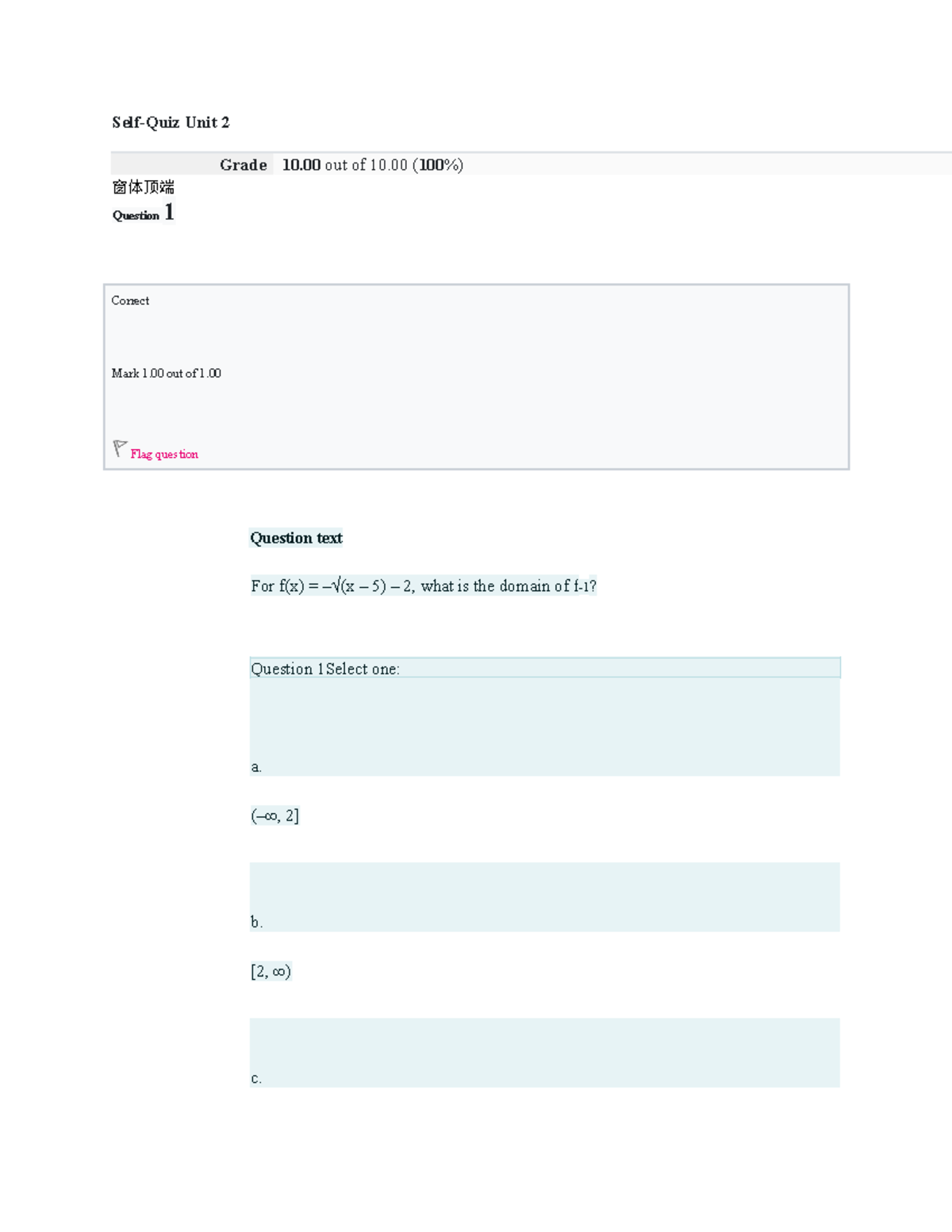Click the Chinese text 窗体顶端

coord(144,187)
